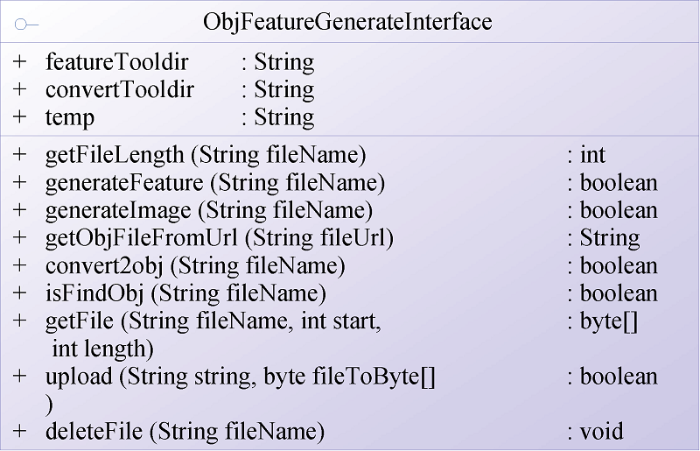Viewport: 700px width, 451px height.
Task: Click plus marker next to generateFeature
Action: click(20, 182)
